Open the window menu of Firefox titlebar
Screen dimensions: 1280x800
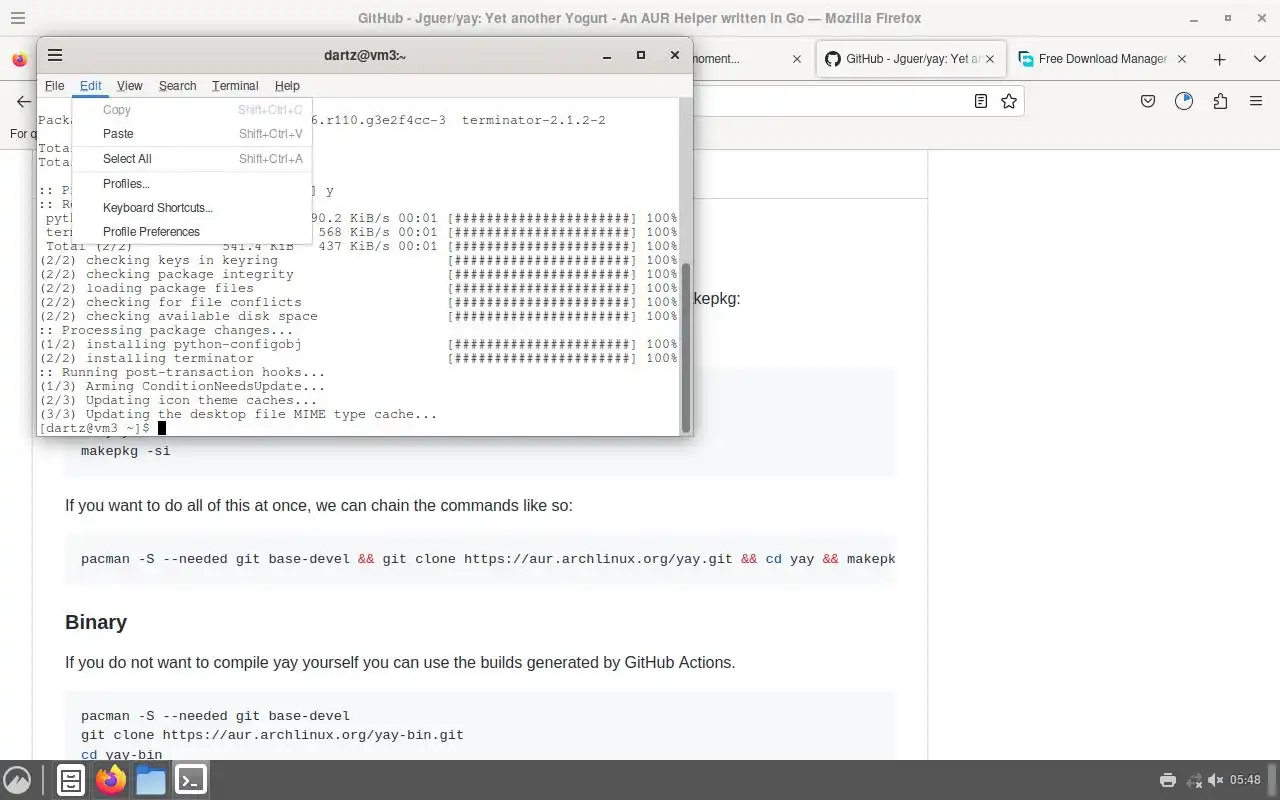(17, 18)
